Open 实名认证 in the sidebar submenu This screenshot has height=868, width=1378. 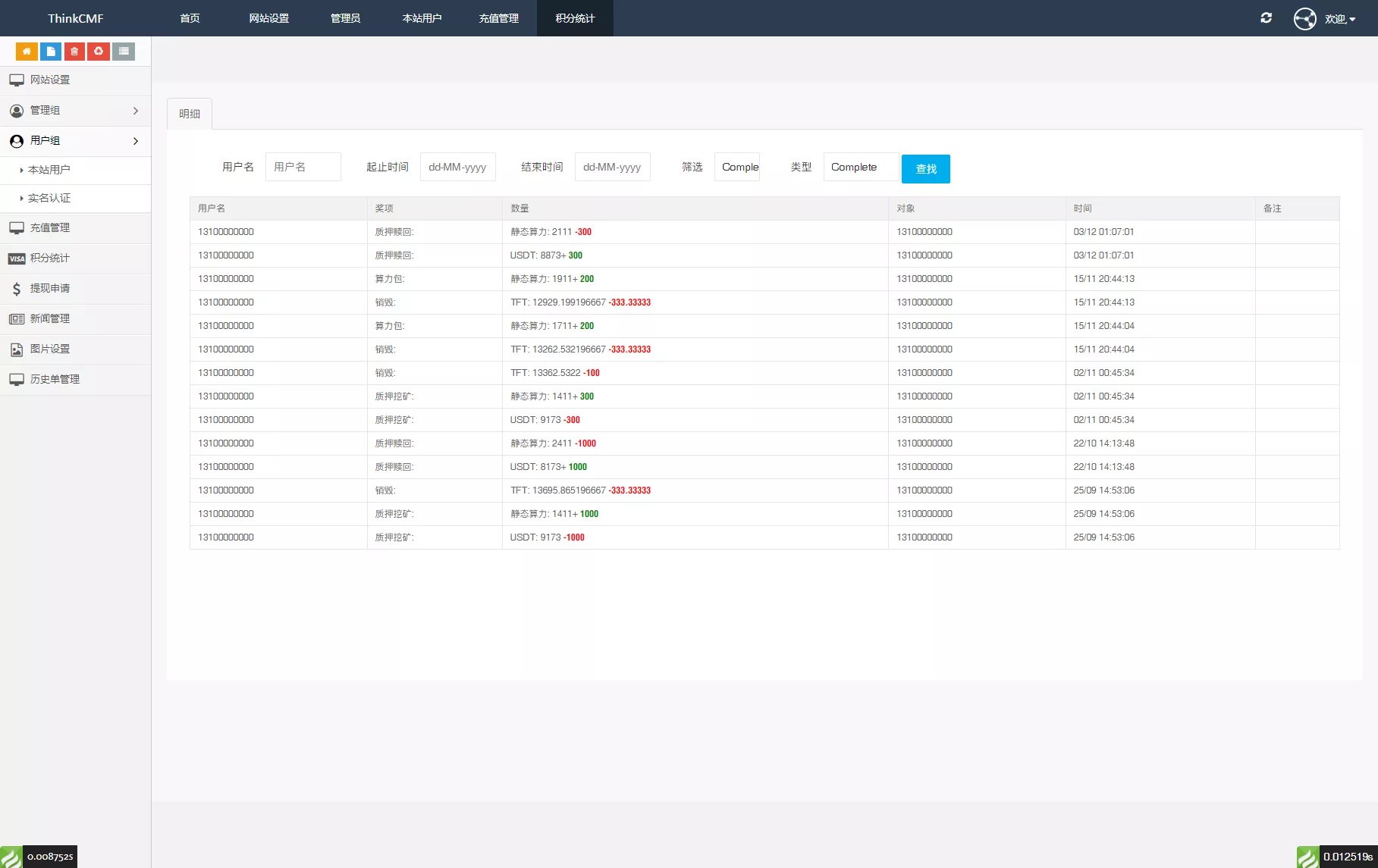coord(49,199)
